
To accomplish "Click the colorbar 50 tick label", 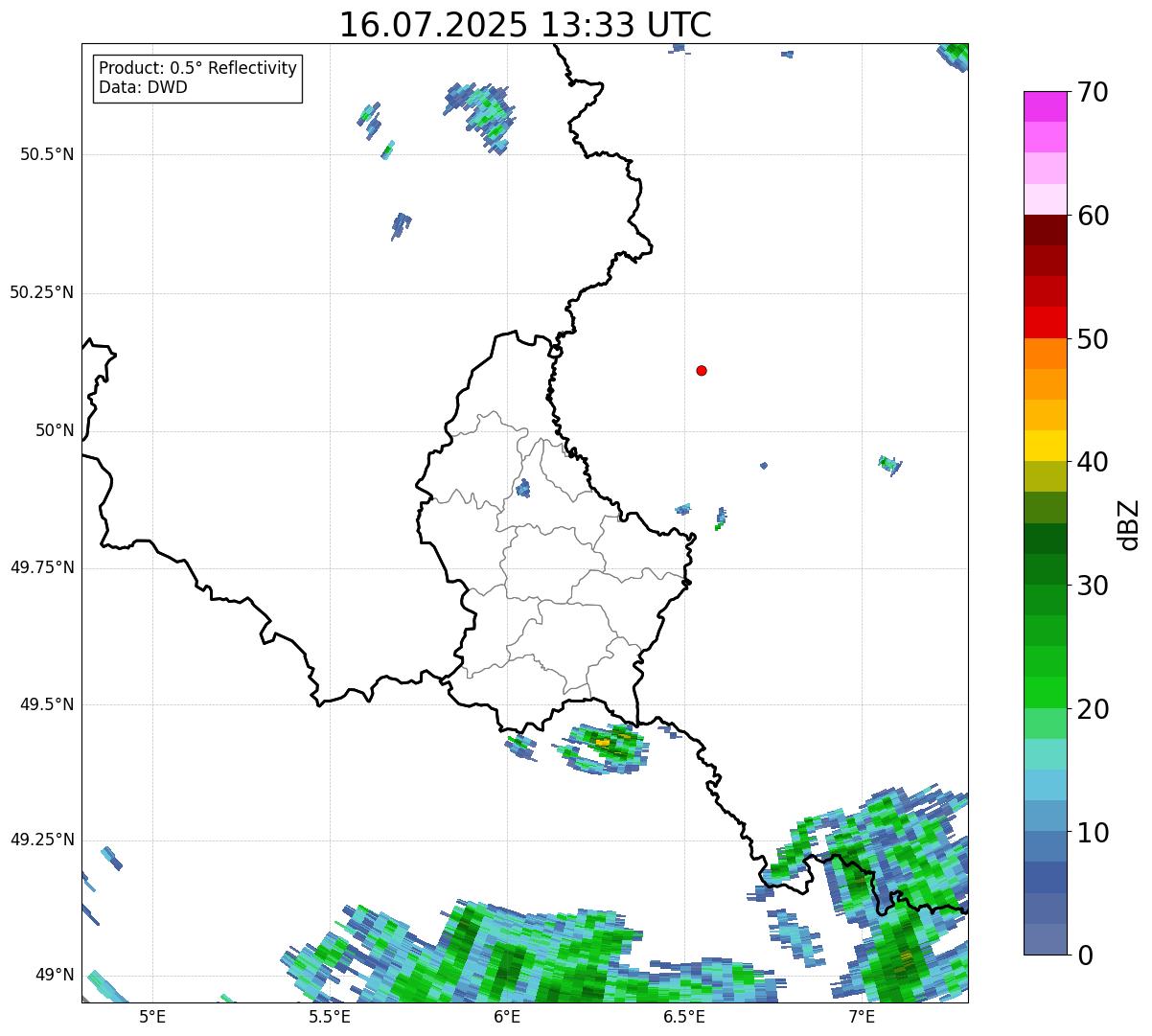I will (1093, 339).
